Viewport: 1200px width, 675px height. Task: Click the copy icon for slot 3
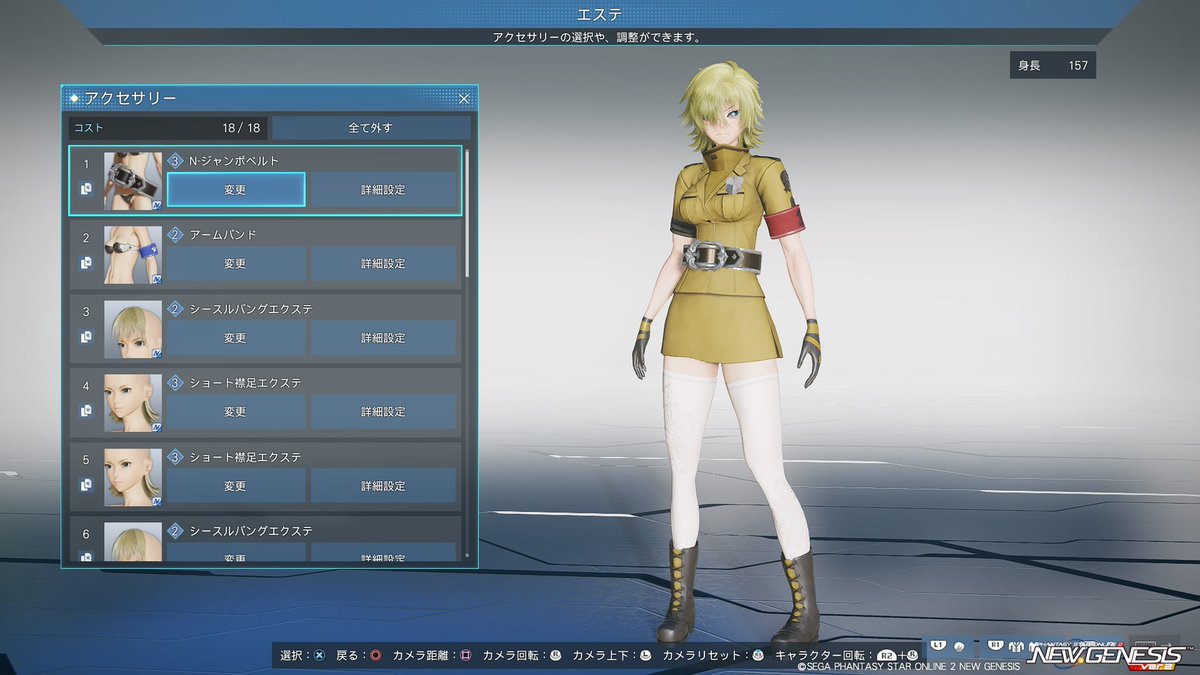[x=86, y=337]
